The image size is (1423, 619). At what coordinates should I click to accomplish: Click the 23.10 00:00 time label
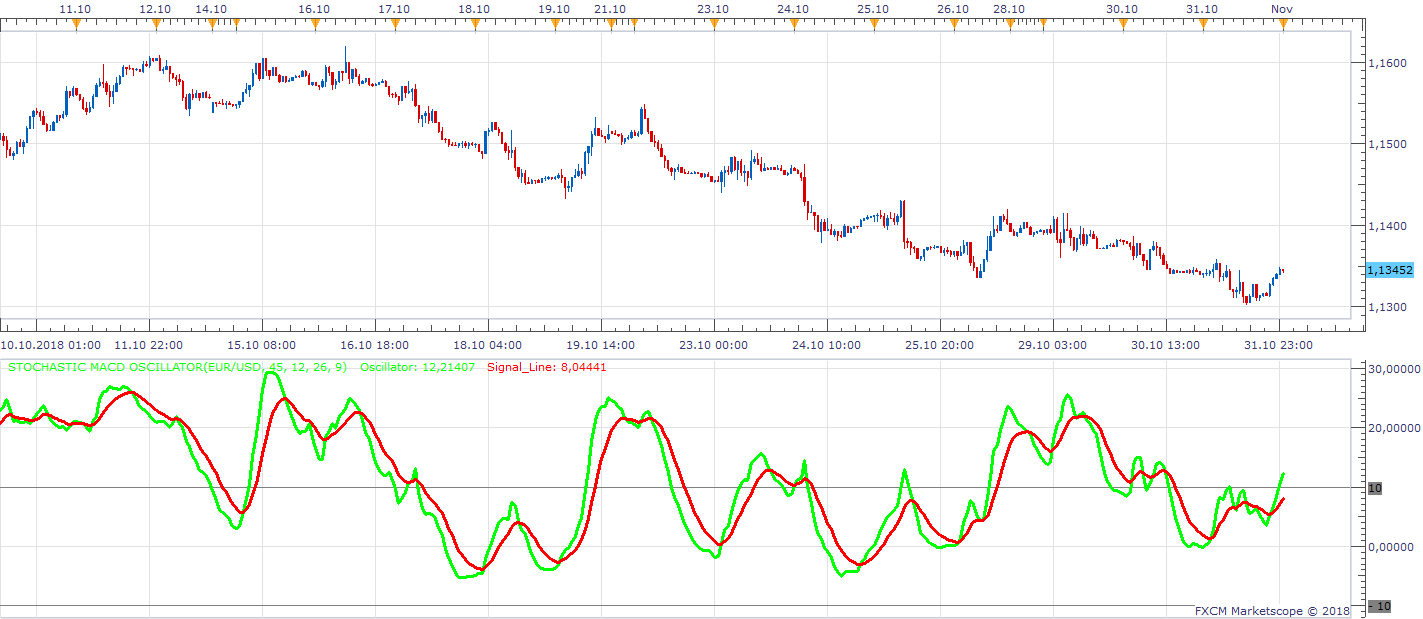tap(712, 345)
